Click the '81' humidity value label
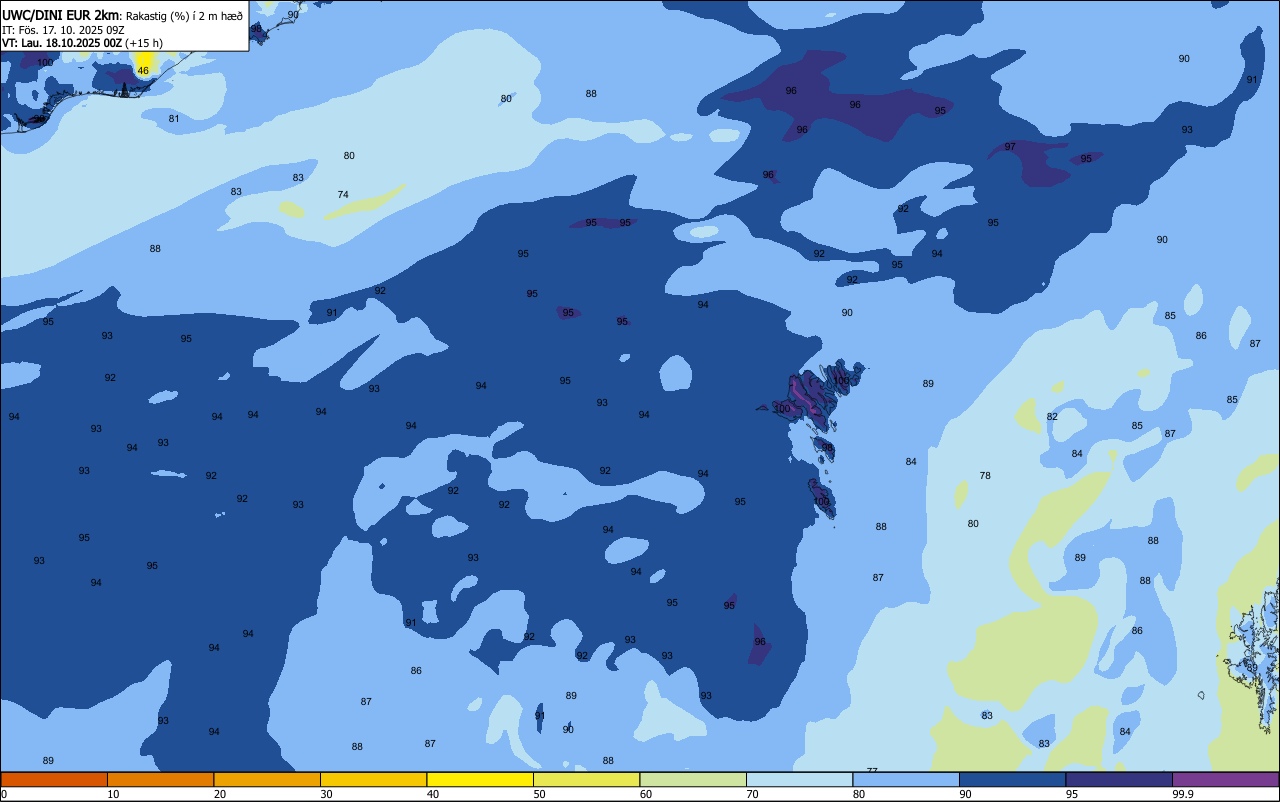 click(174, 119)
